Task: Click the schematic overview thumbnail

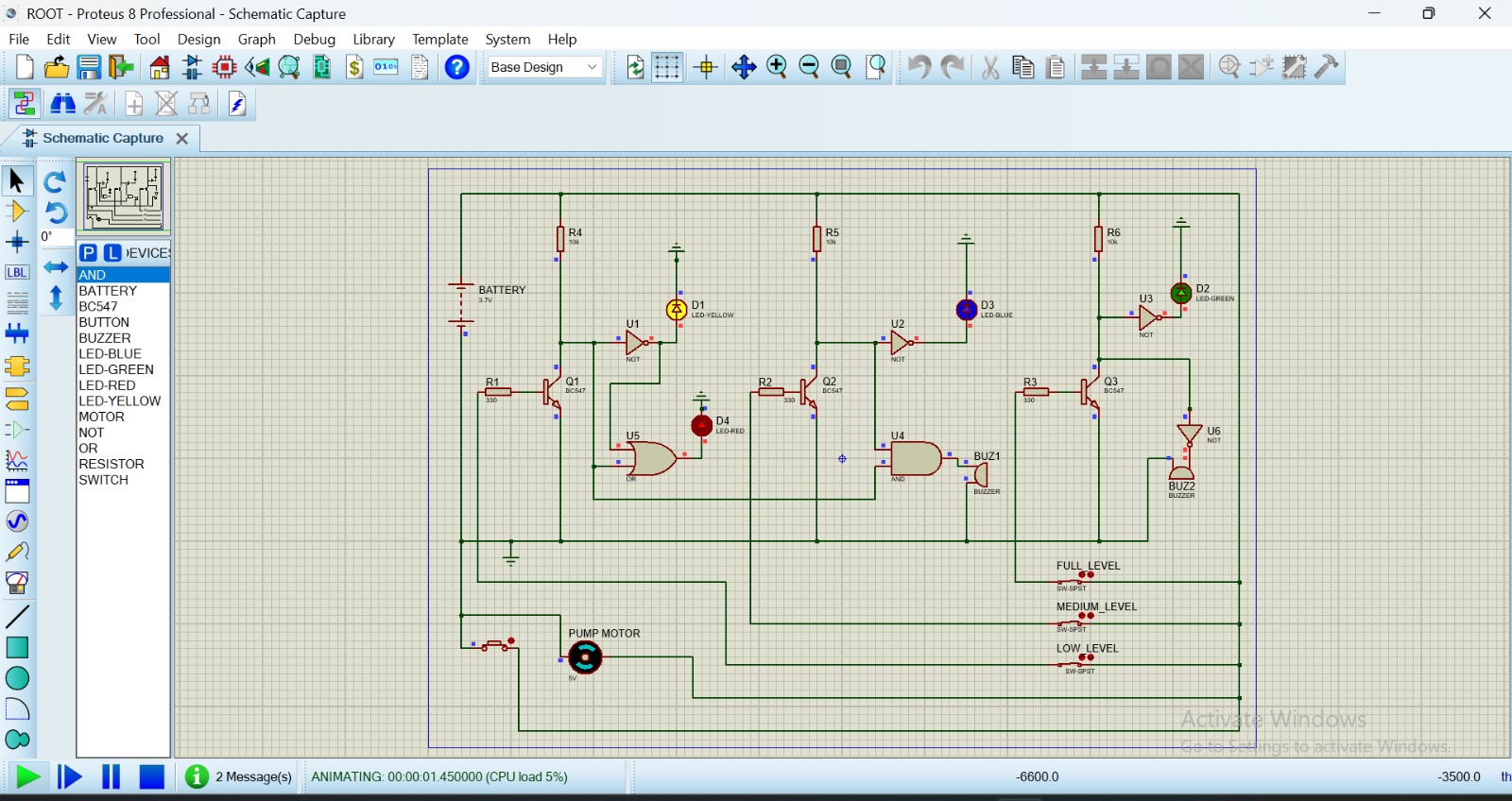Action: (x=124, y=196)
